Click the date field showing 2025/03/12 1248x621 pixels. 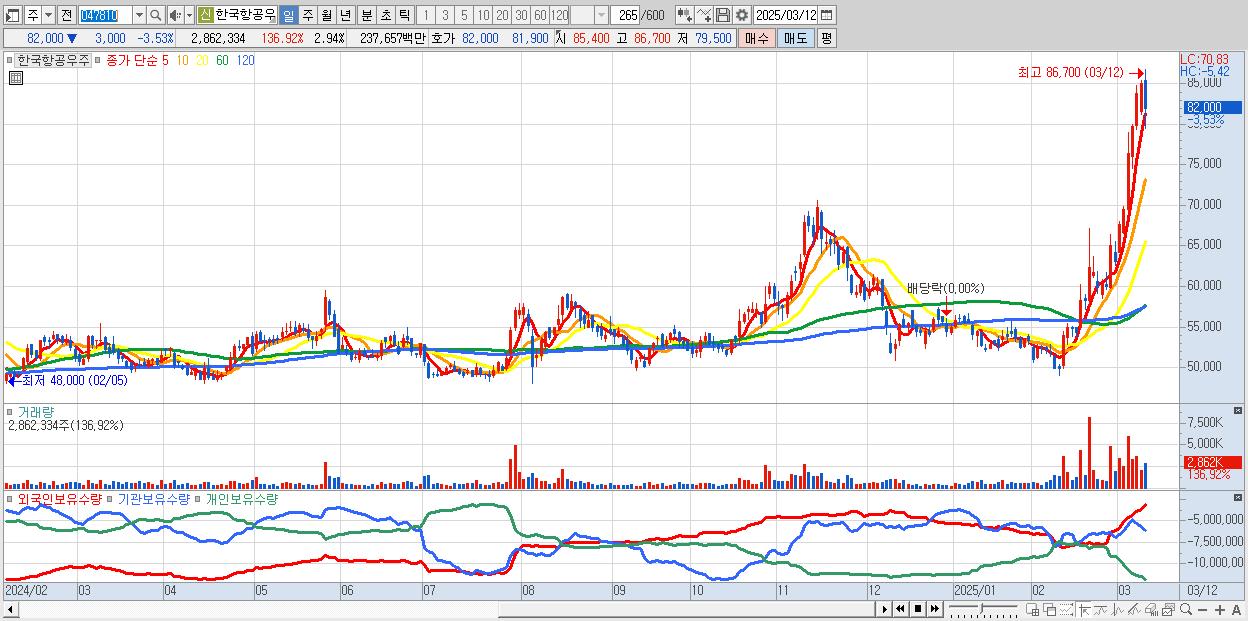(785, 15)
